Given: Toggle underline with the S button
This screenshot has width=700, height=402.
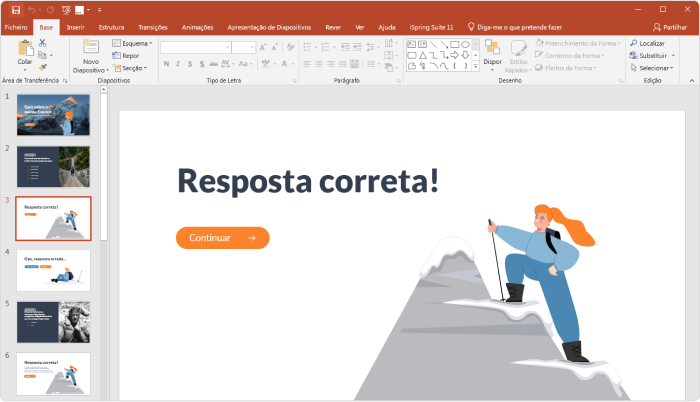Looking at the screenshot, I should click(190, 64).
